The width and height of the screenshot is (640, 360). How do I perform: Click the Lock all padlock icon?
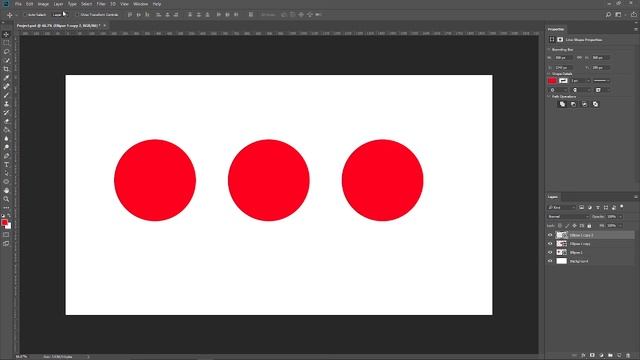pos(589,226)
